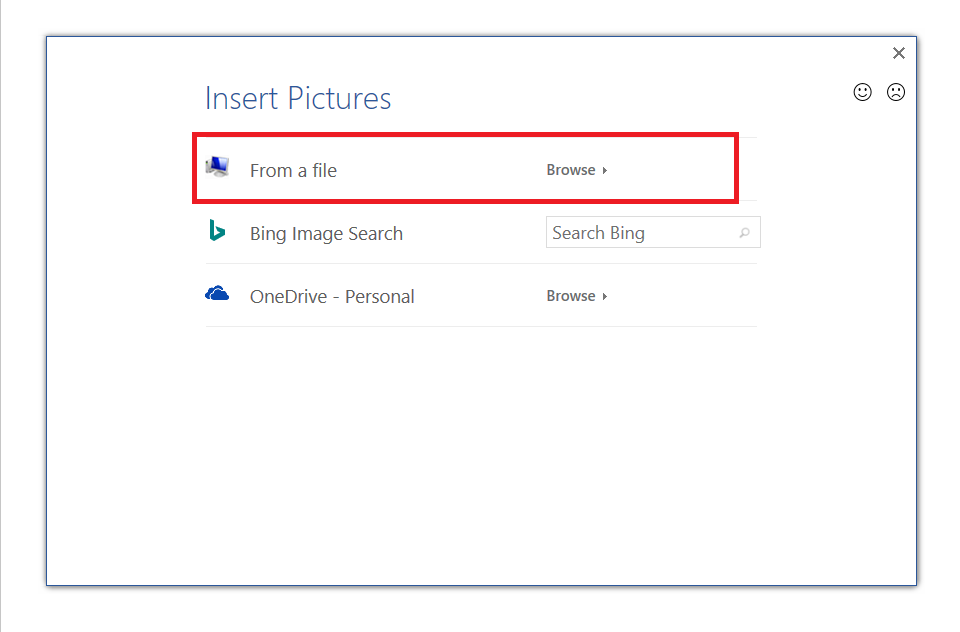The height and width of the screenshot is (632, 960).
Task: Click the gray document area left of dialog
Action: 22,300
